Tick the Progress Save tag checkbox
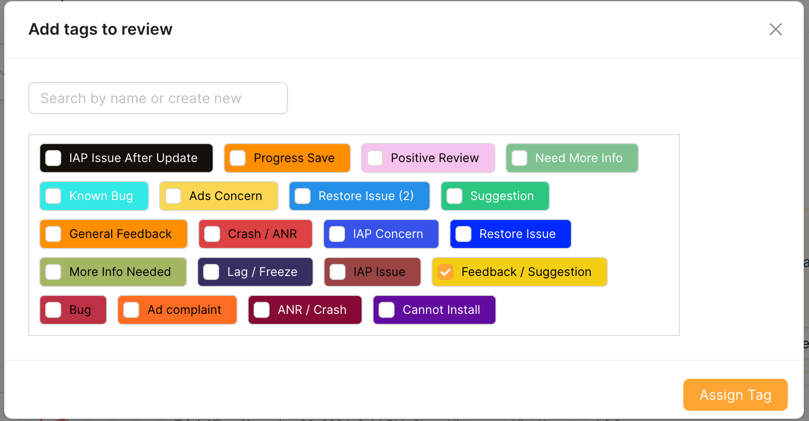This screenshot has width=809, height=421. (x=238, y=158)
